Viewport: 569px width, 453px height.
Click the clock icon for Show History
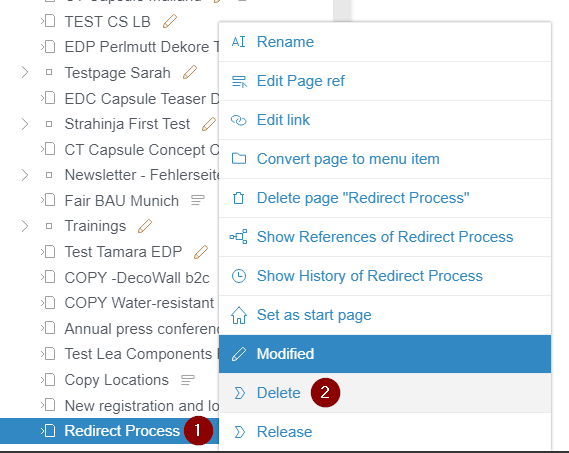tap(239, 276)
